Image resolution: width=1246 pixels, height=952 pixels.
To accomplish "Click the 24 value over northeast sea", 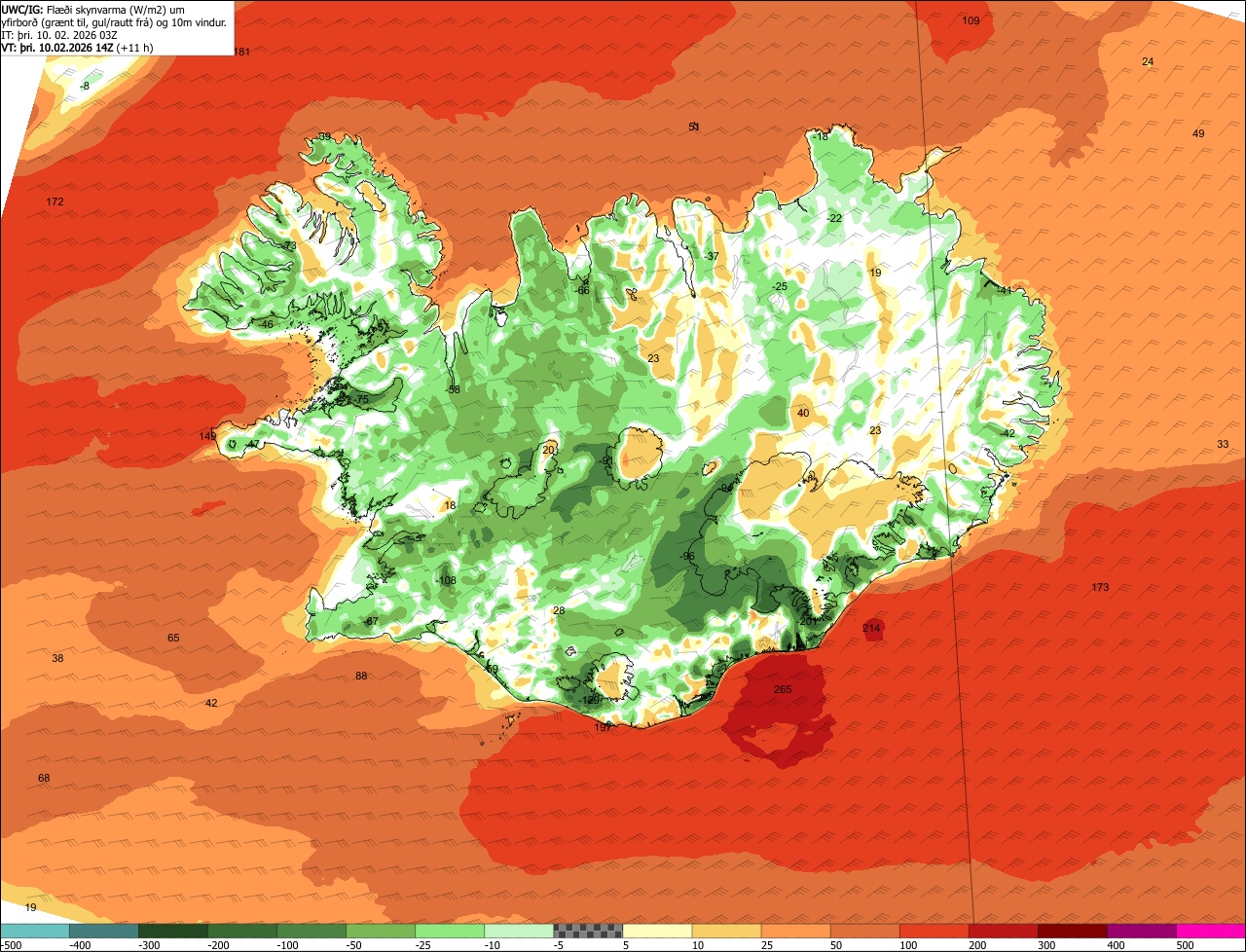I will point(1148,61).
